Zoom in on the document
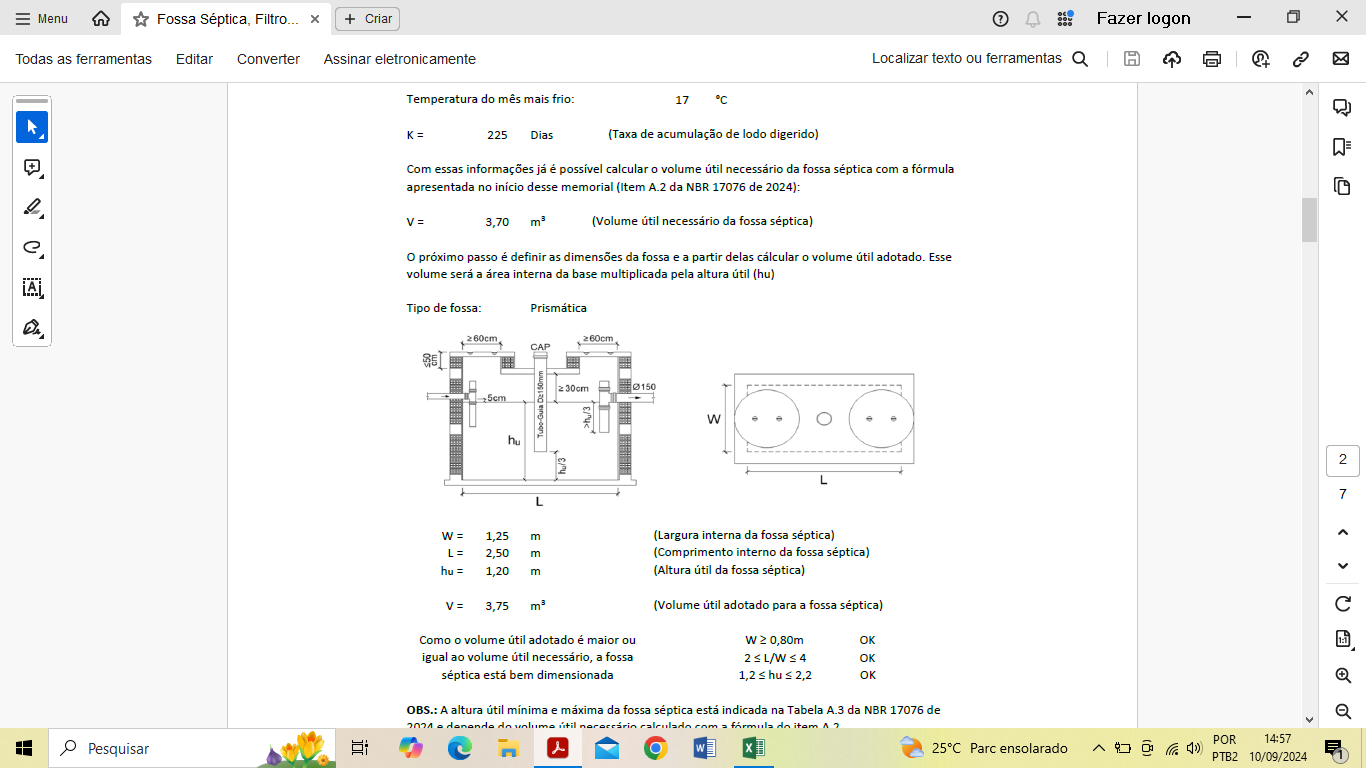Screen dimensions: 1366x768 pyautogui.click(x=1343, y=676)
